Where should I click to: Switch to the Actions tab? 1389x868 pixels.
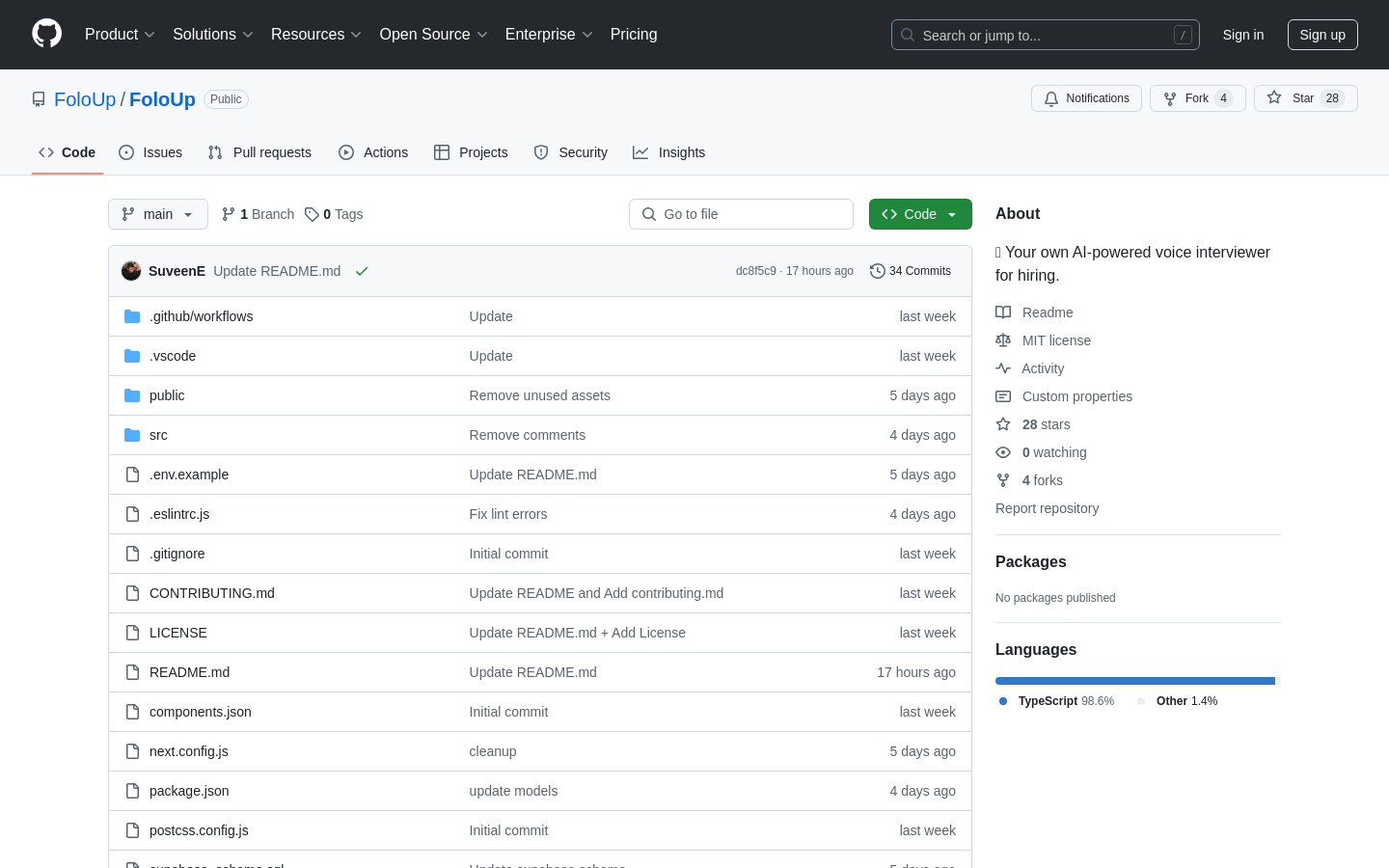click(373, 152)
